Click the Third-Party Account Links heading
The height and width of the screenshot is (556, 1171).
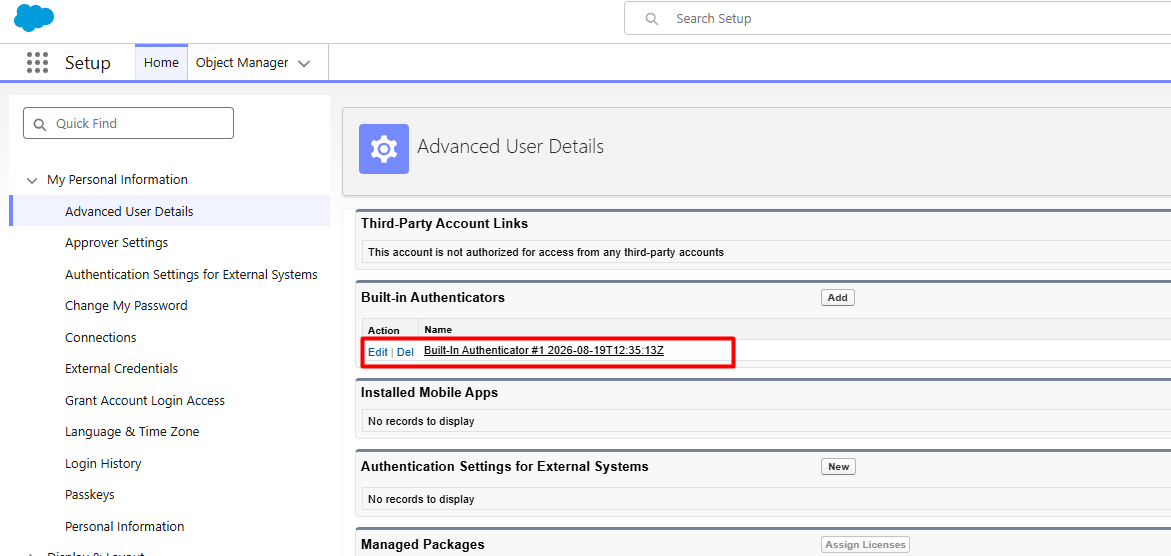444,223
